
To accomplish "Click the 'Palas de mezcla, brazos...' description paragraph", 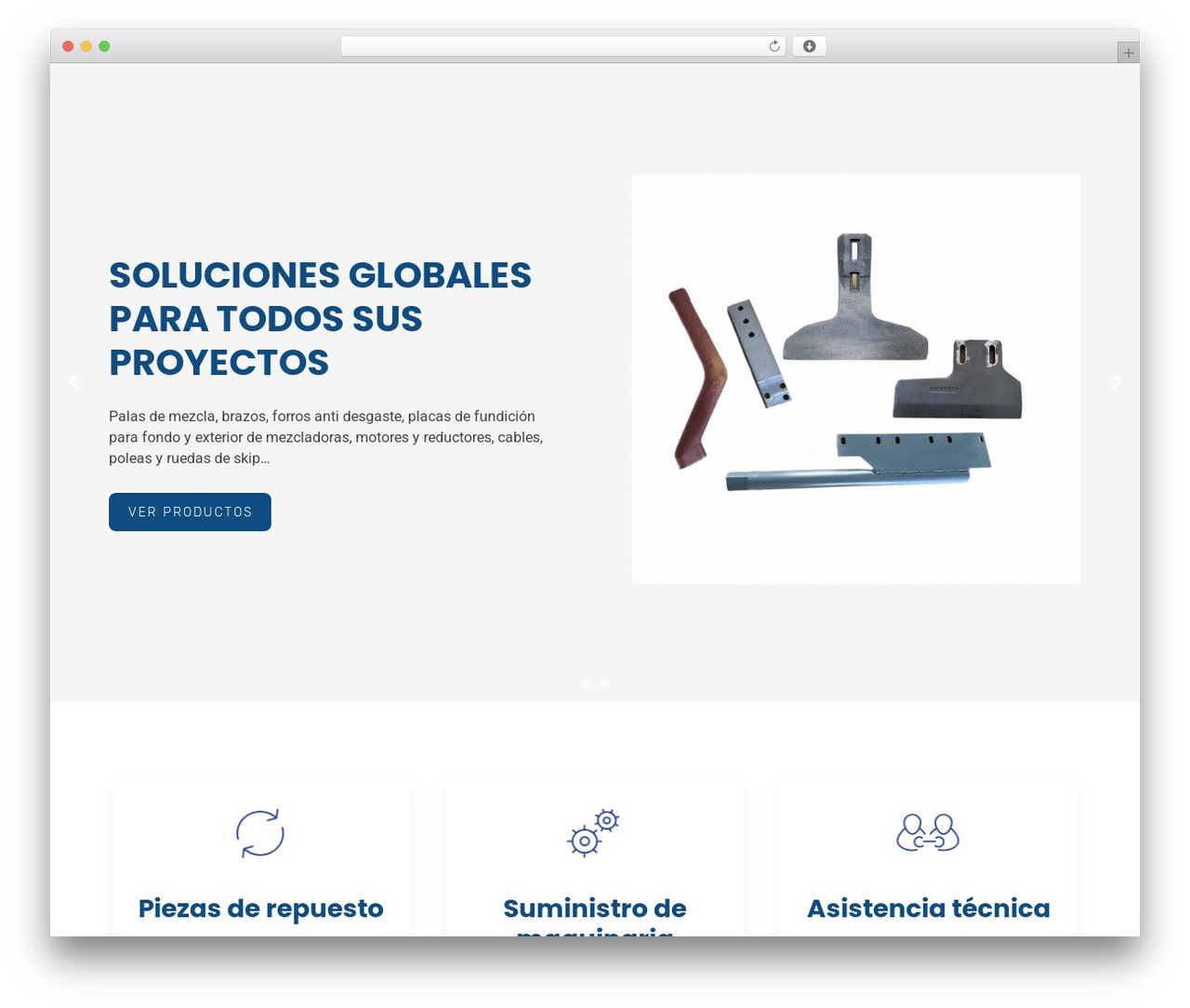I will tap(326, 437).
